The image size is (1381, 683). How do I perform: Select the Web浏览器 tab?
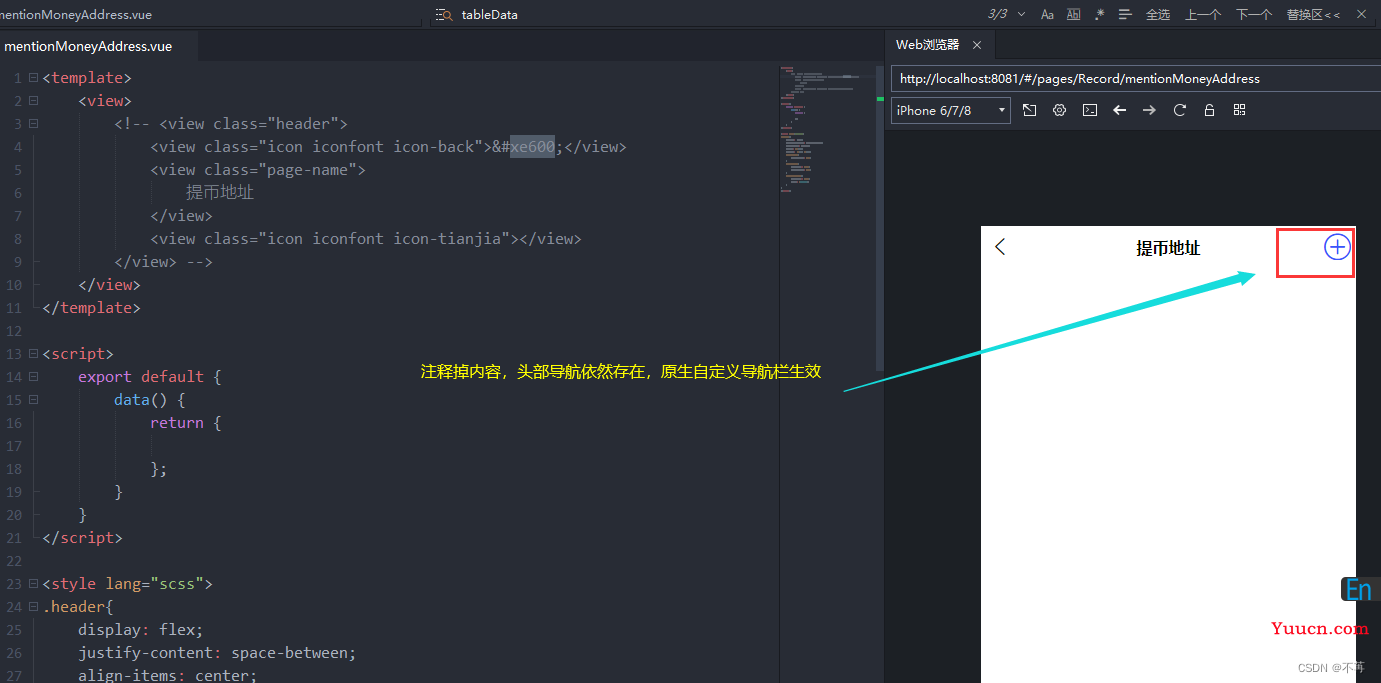927,45
